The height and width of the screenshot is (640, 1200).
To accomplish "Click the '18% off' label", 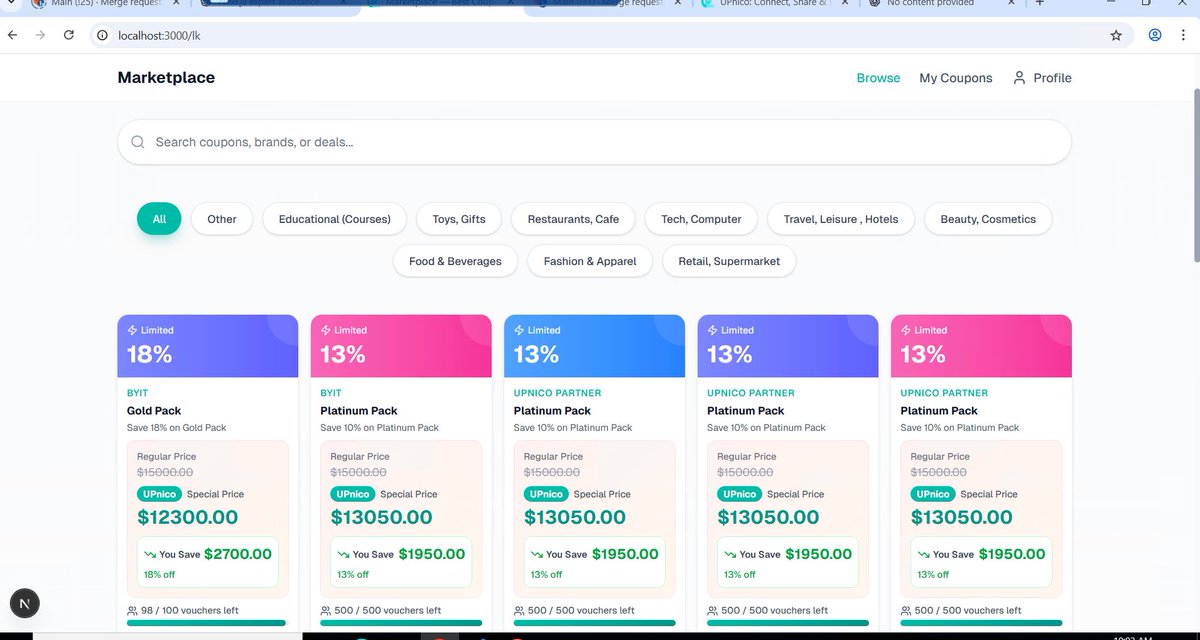I will pyautogui.click(x=159, y=575).
